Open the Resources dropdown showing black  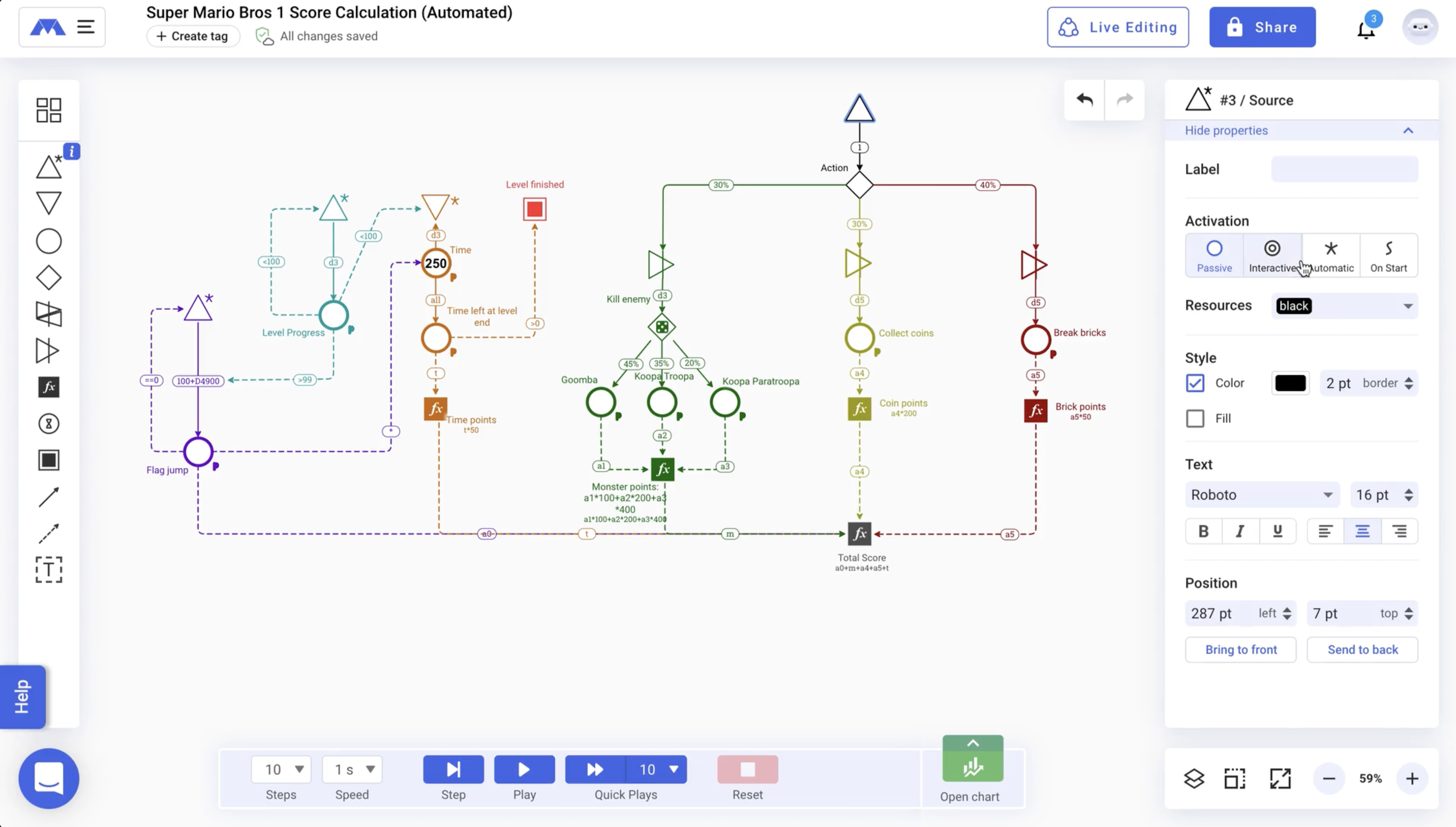coord(1344,306)
